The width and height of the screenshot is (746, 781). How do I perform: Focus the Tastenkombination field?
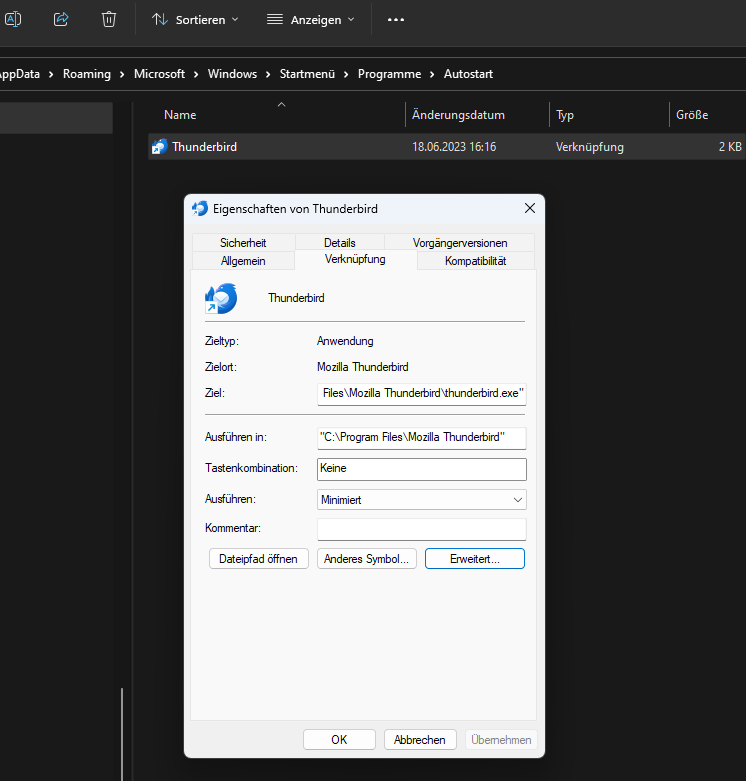[421, 469]
